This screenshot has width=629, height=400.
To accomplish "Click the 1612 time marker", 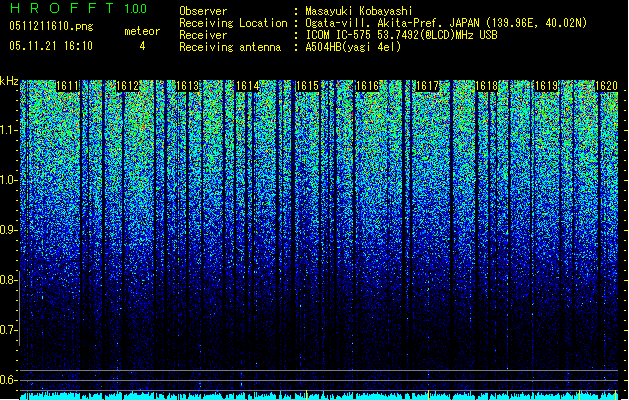I will 127,86.
